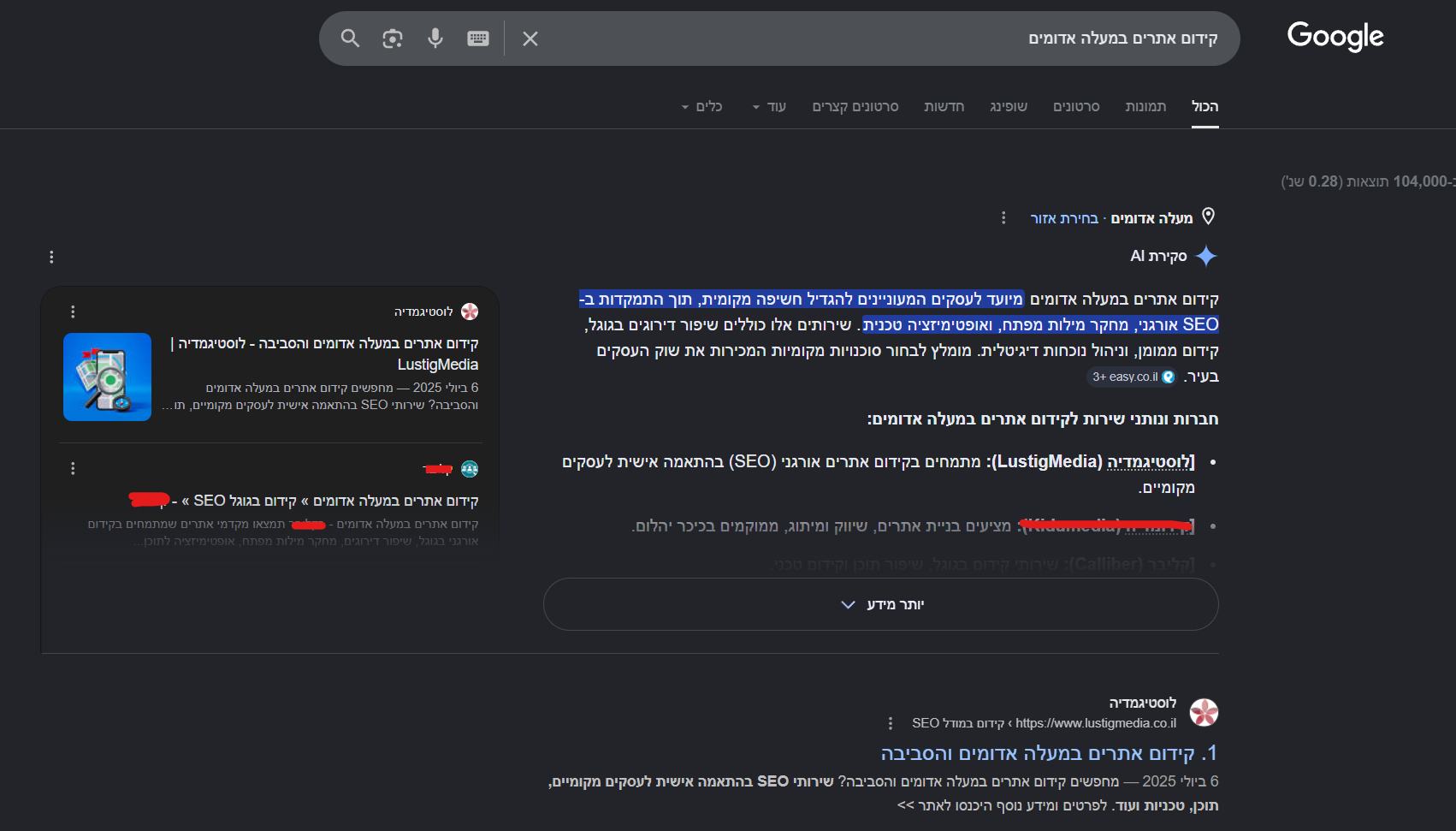Click the מעלה אדומים location label
Image resolution: width=1456 pixels, height=831 pixels.
1151,218
